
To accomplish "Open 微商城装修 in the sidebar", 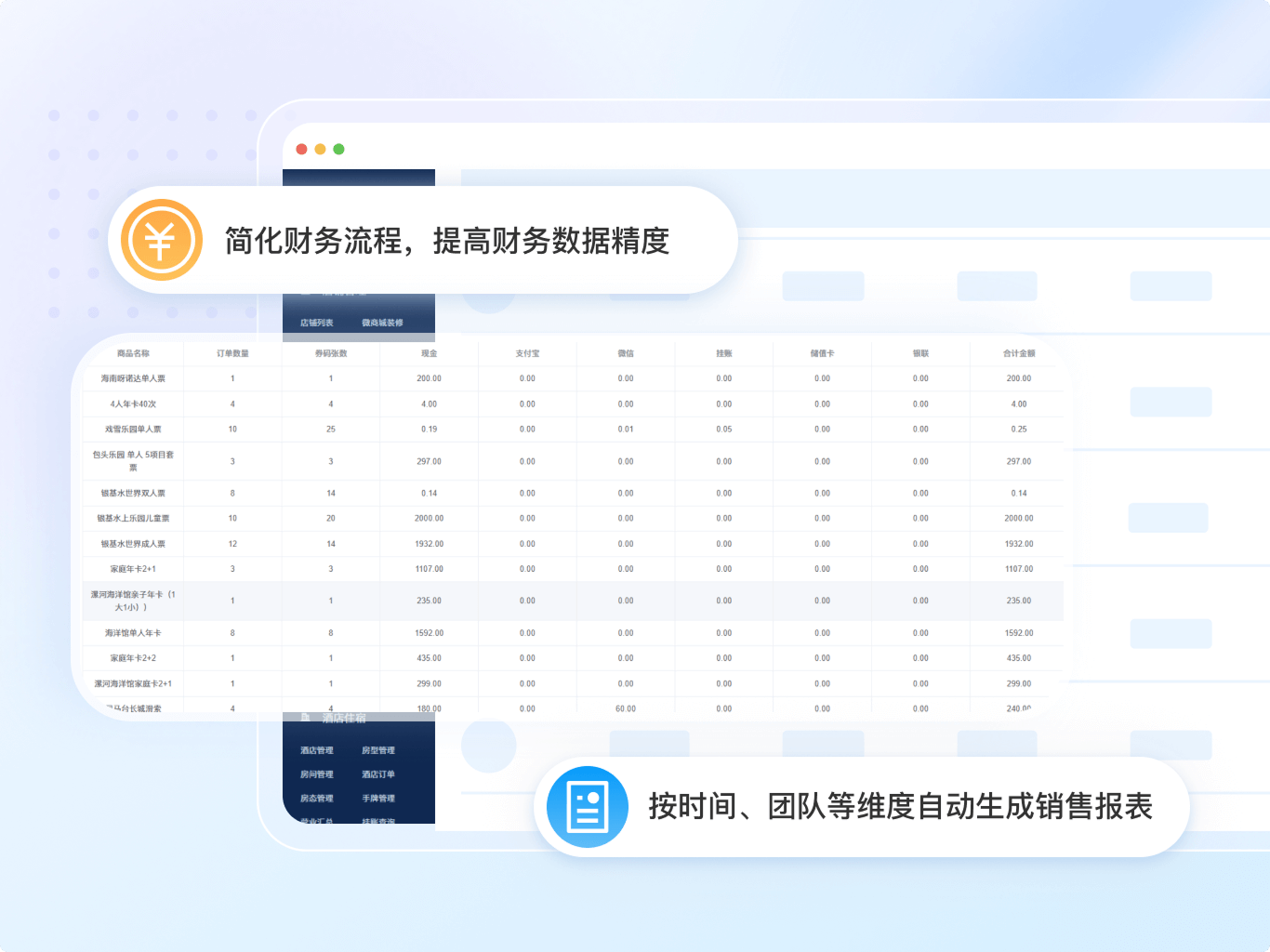I will tap(382, 323).
